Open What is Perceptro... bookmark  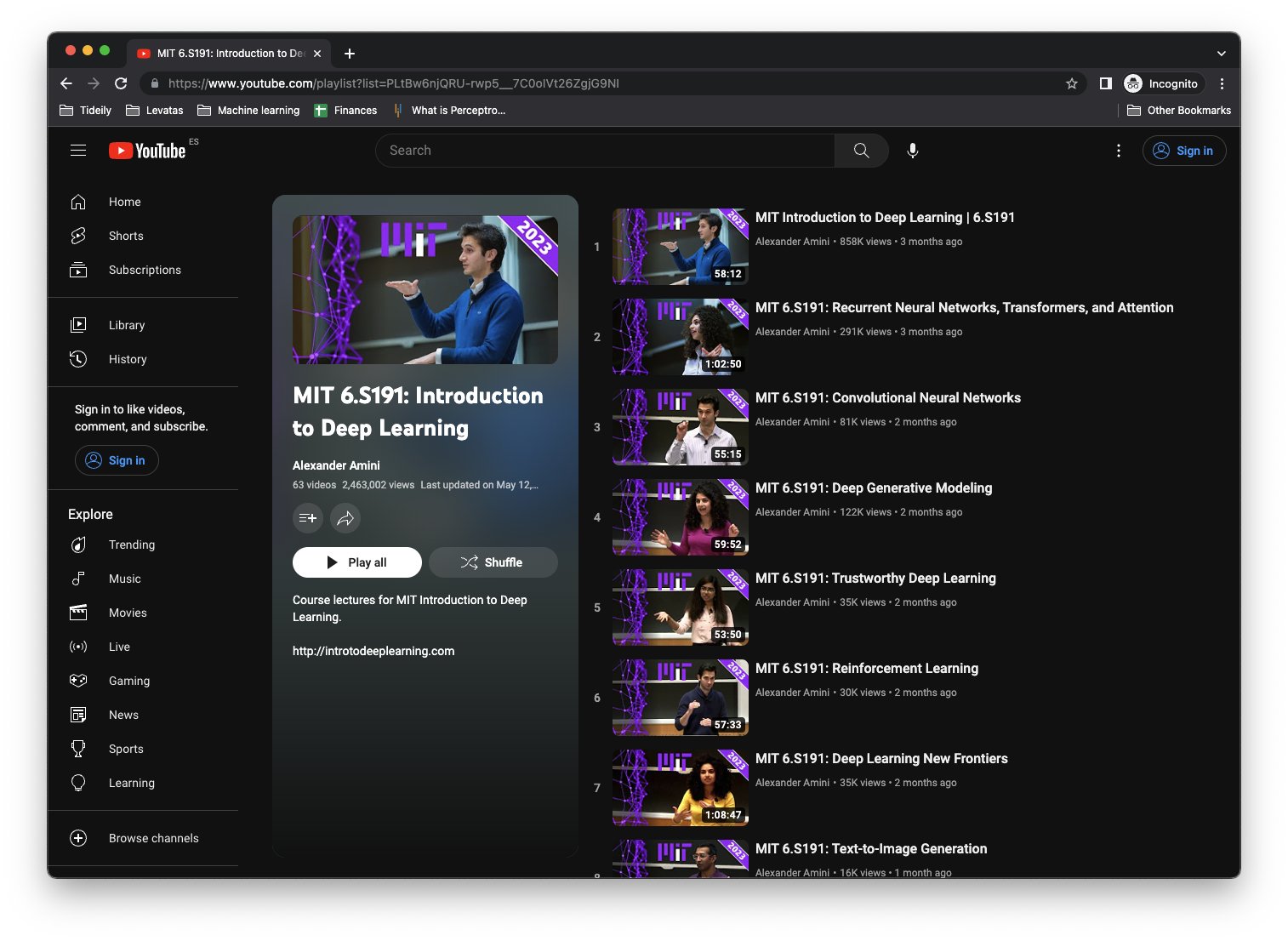448,111
